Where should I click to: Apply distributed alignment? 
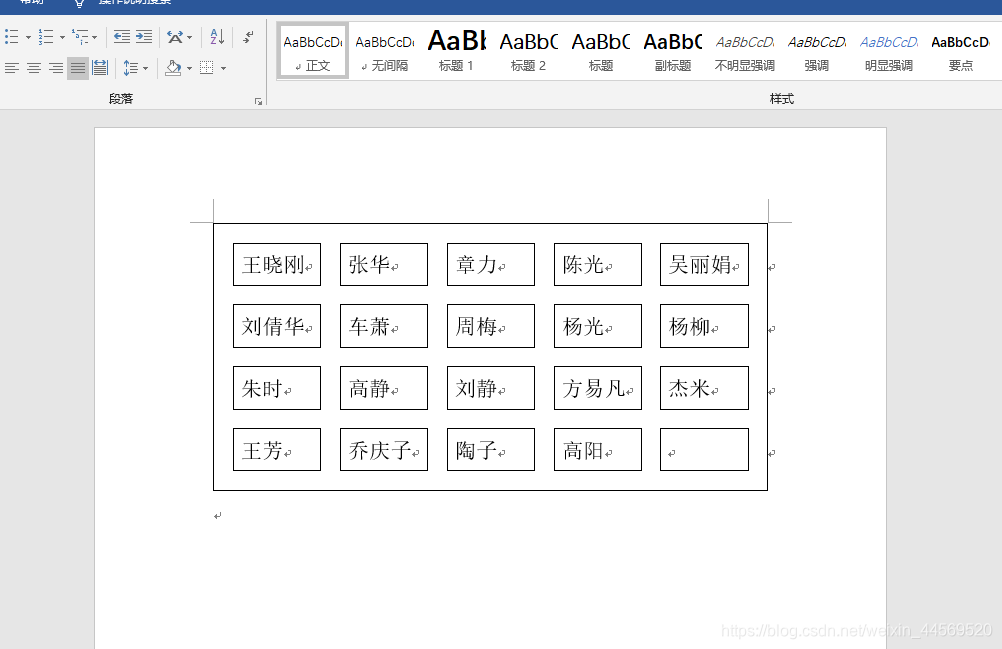[100, 68]
